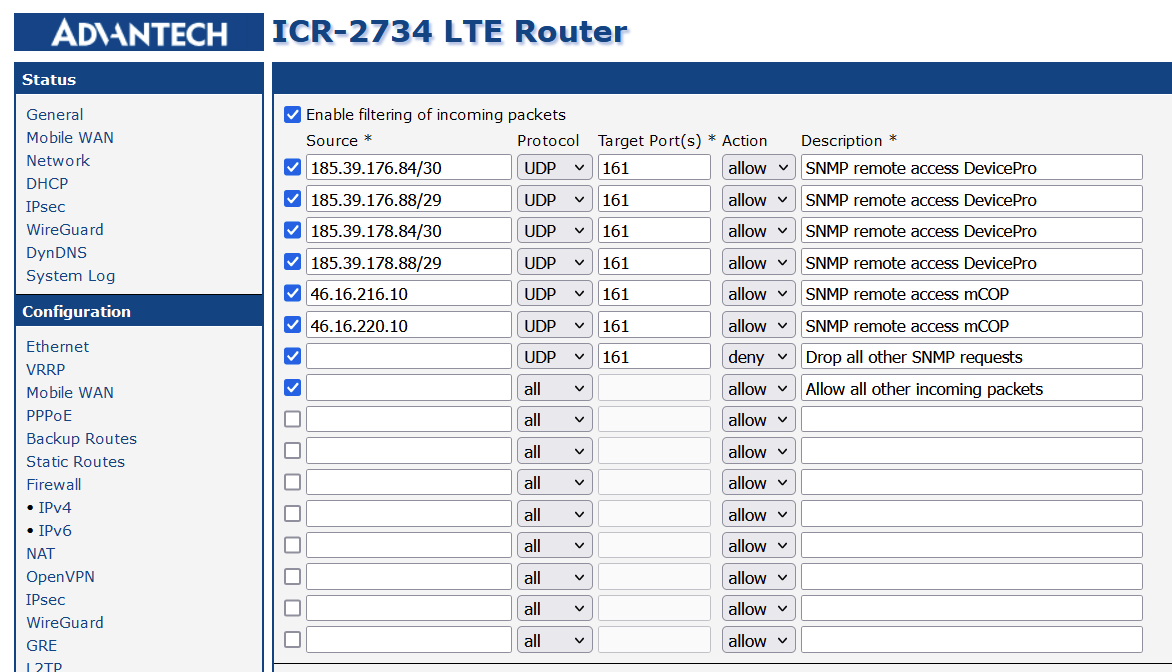
Task: Click the Source field containing 185.39.176.84/30
Action: click(409, 167)
